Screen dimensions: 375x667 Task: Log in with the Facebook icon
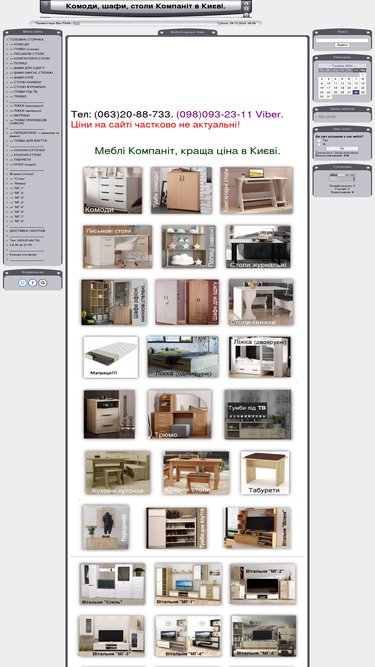point(33,282)
